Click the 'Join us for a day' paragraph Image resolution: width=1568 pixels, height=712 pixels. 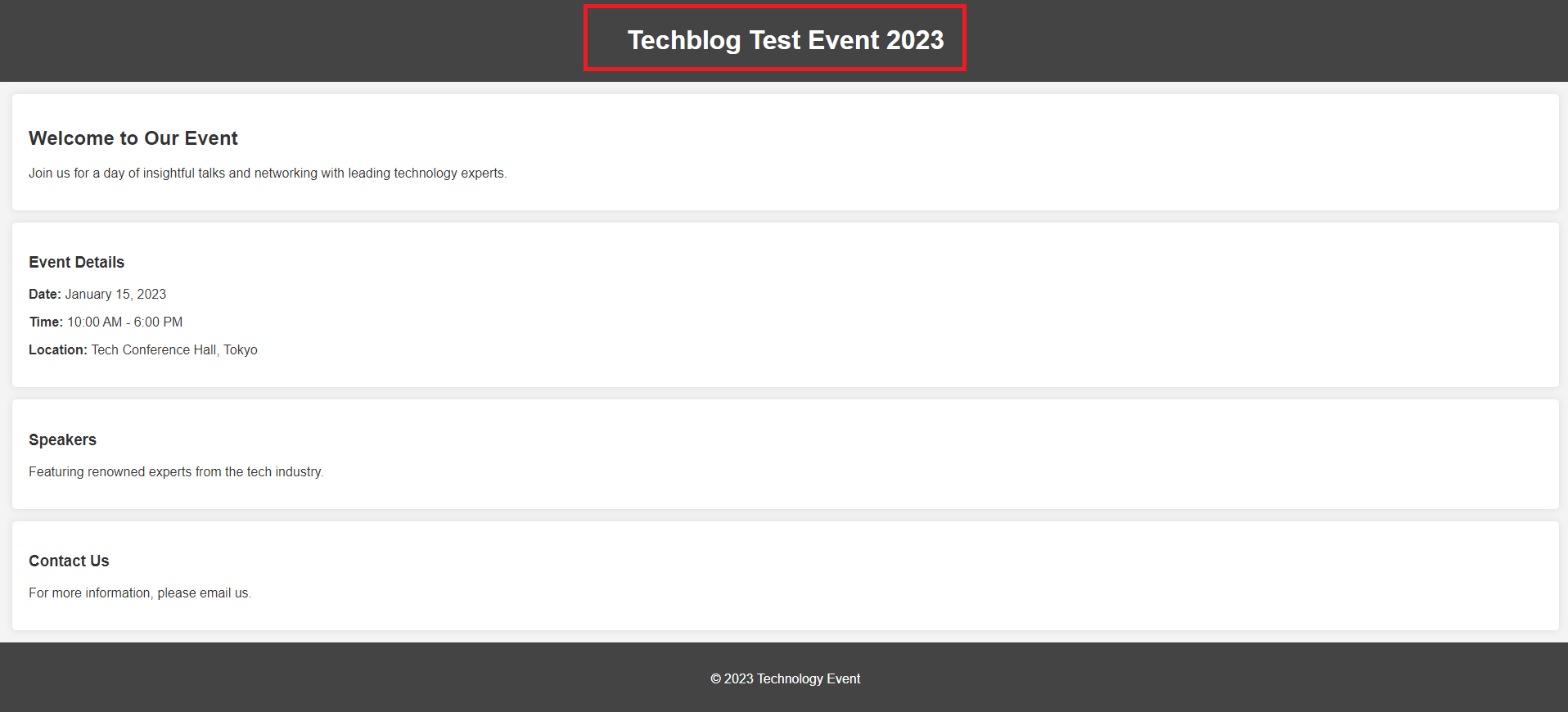pyautogui.click(x=268, y=173)
